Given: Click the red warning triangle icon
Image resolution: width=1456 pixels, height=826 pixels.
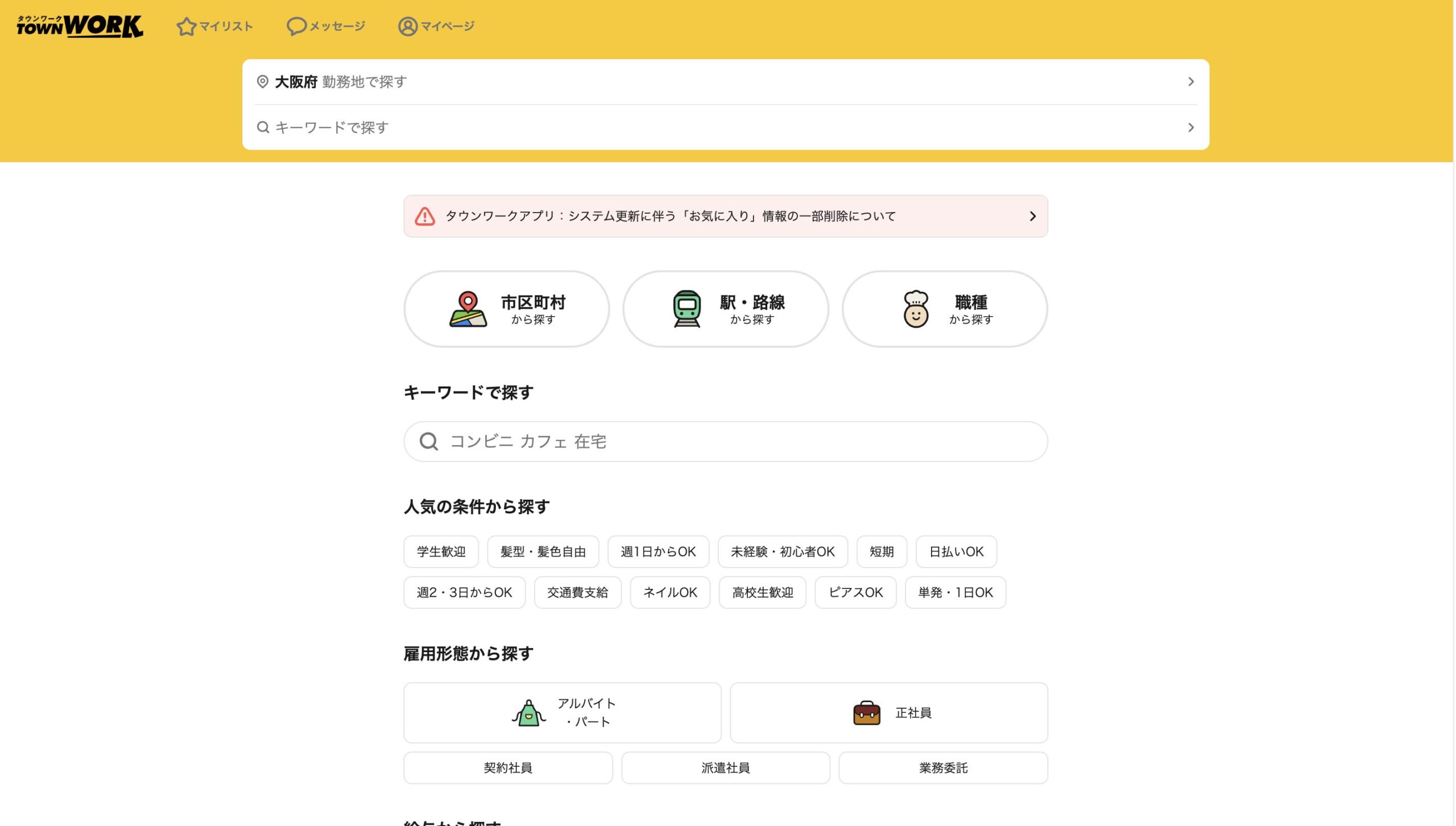Looking at the screenshot, I should [425, 216].
